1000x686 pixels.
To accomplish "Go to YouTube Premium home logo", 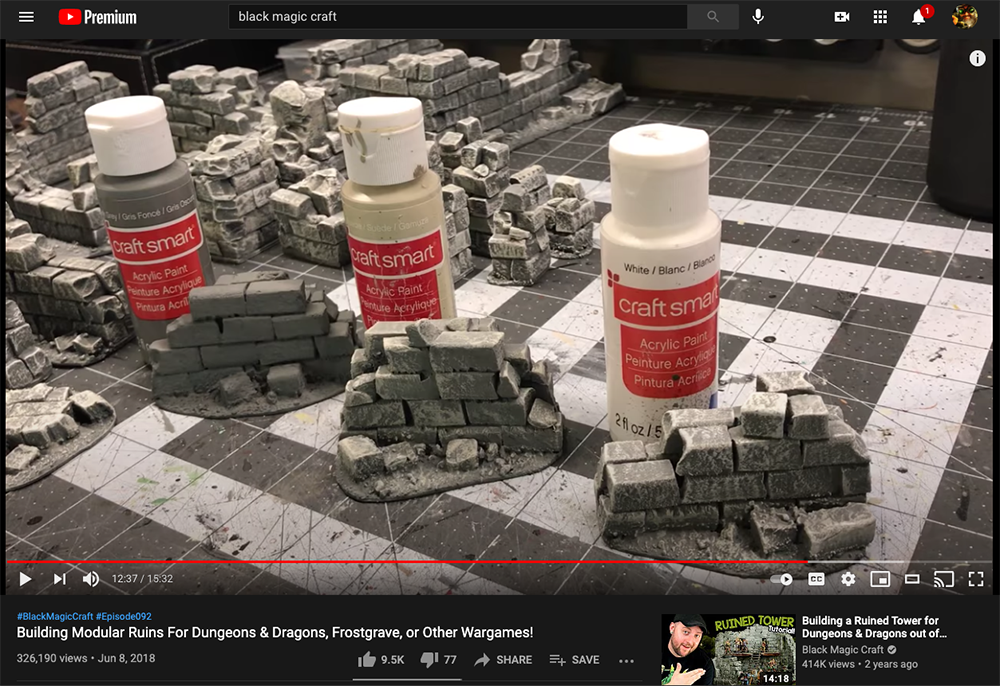I will (x=98, y=17).
